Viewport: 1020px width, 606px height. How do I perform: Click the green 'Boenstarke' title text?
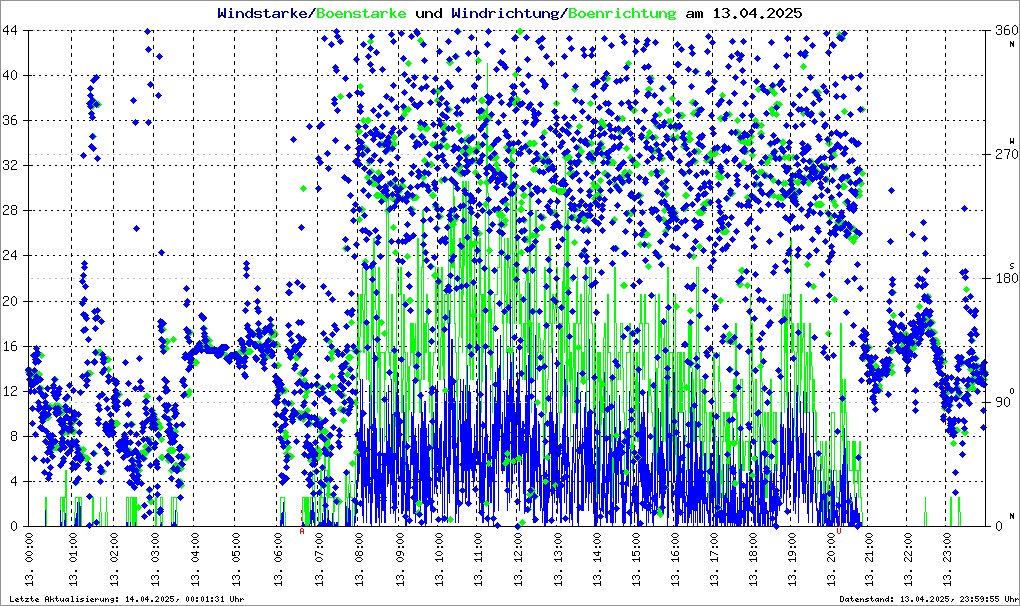pyautogui.click(x=361, y=13)
